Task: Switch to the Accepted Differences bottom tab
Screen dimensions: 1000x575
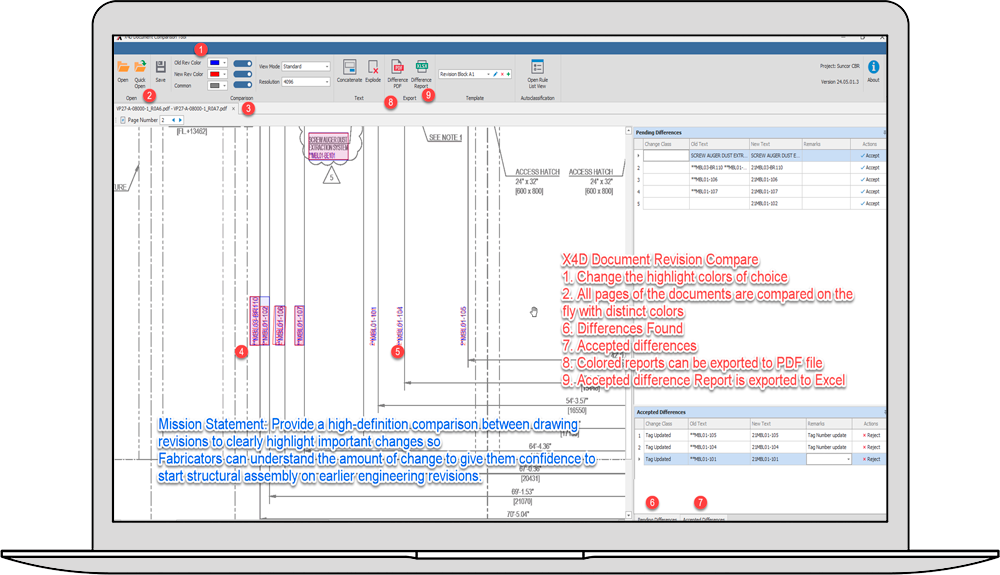Action: (x=703, y=519)
